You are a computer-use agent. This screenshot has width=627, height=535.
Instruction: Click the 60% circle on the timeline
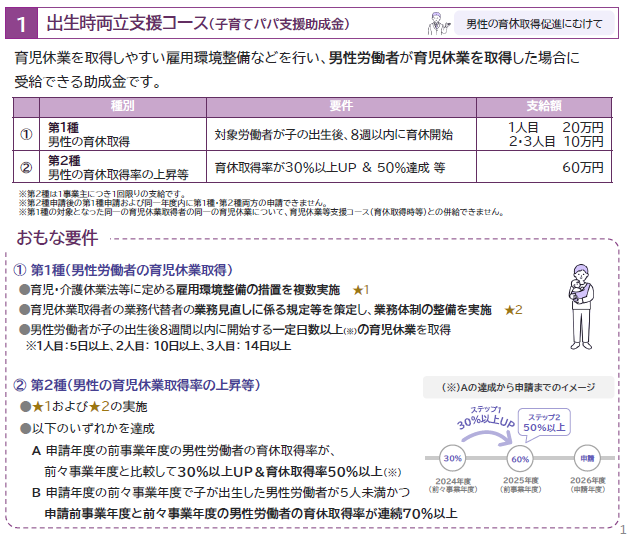520,458
